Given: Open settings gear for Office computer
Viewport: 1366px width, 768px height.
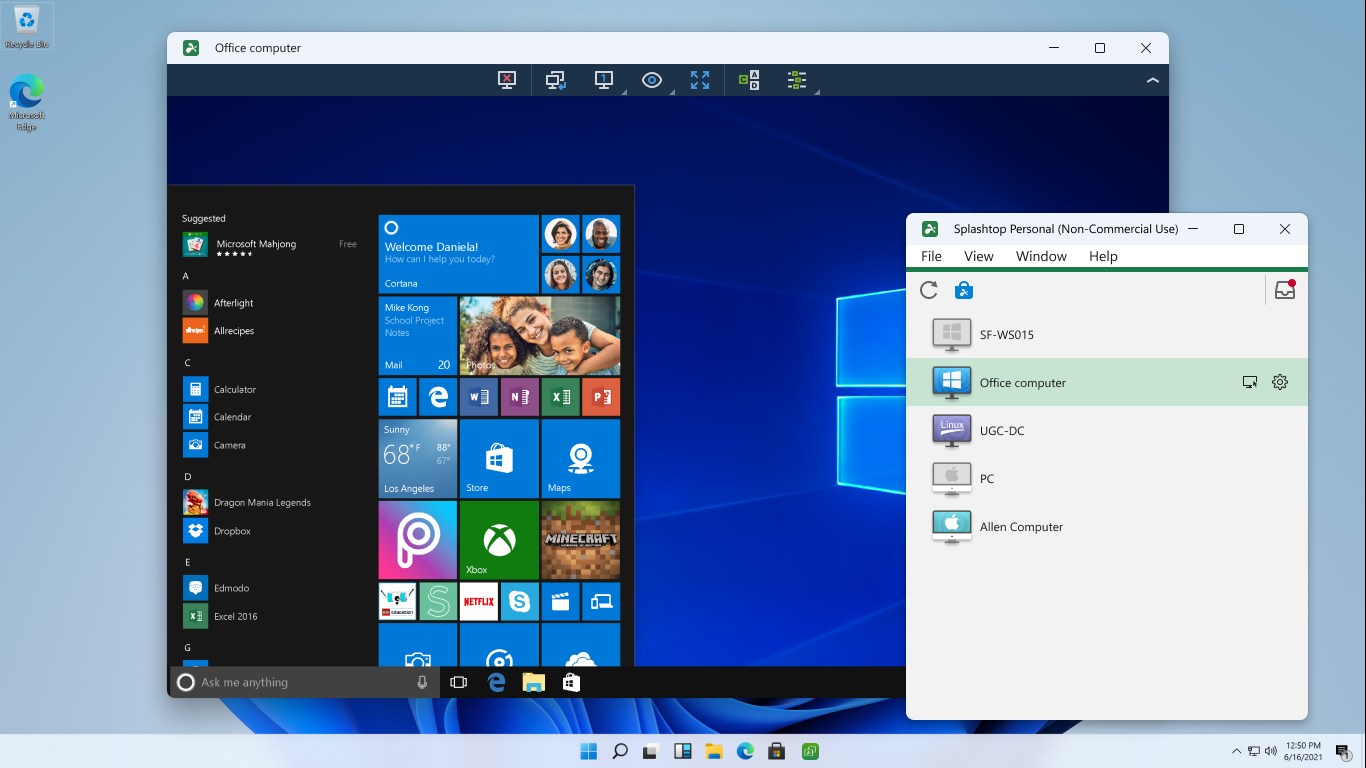Looking at the screenshot, I should point(1280,381).
